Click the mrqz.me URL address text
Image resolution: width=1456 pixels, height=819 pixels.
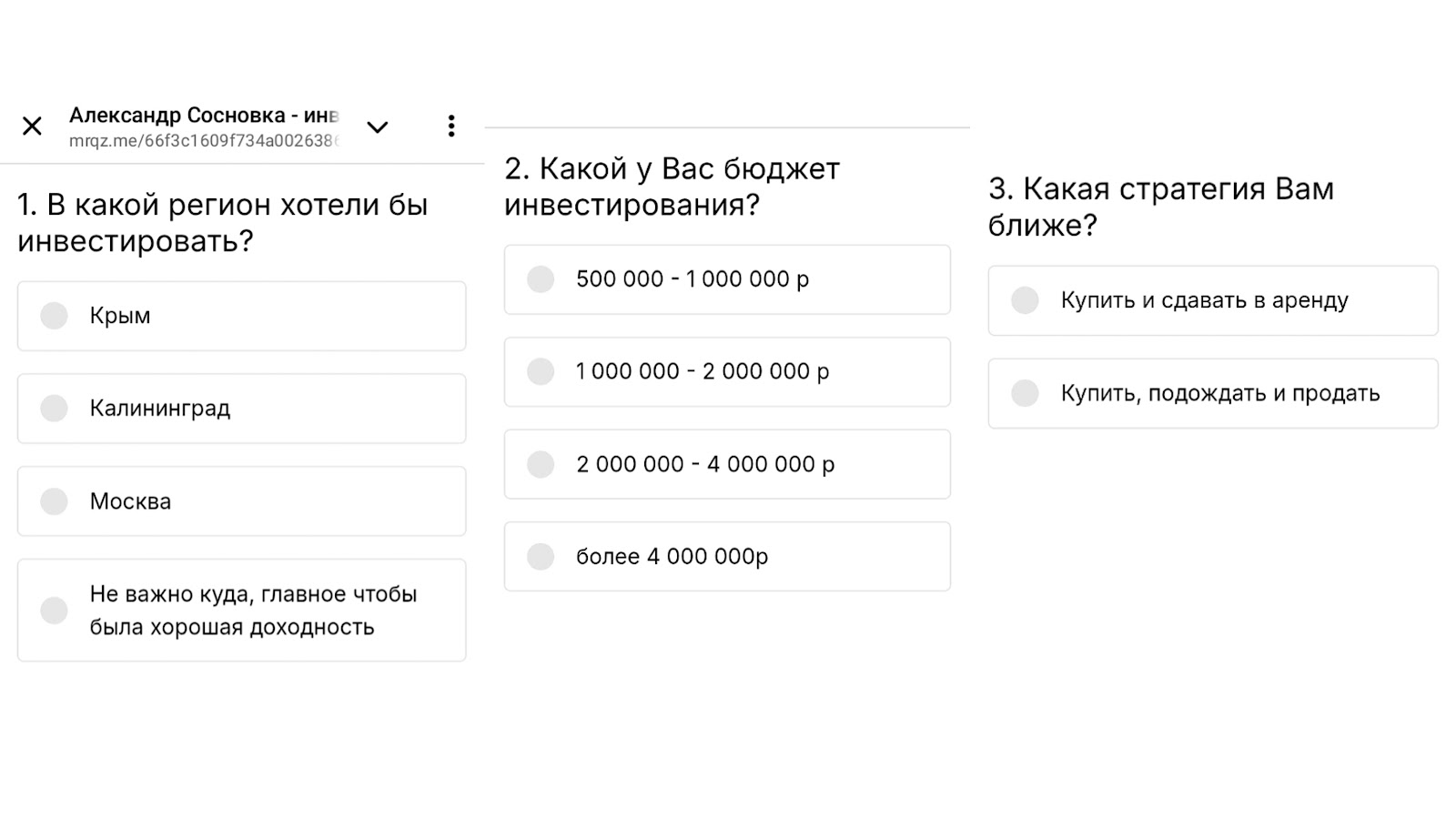(203, 141)
